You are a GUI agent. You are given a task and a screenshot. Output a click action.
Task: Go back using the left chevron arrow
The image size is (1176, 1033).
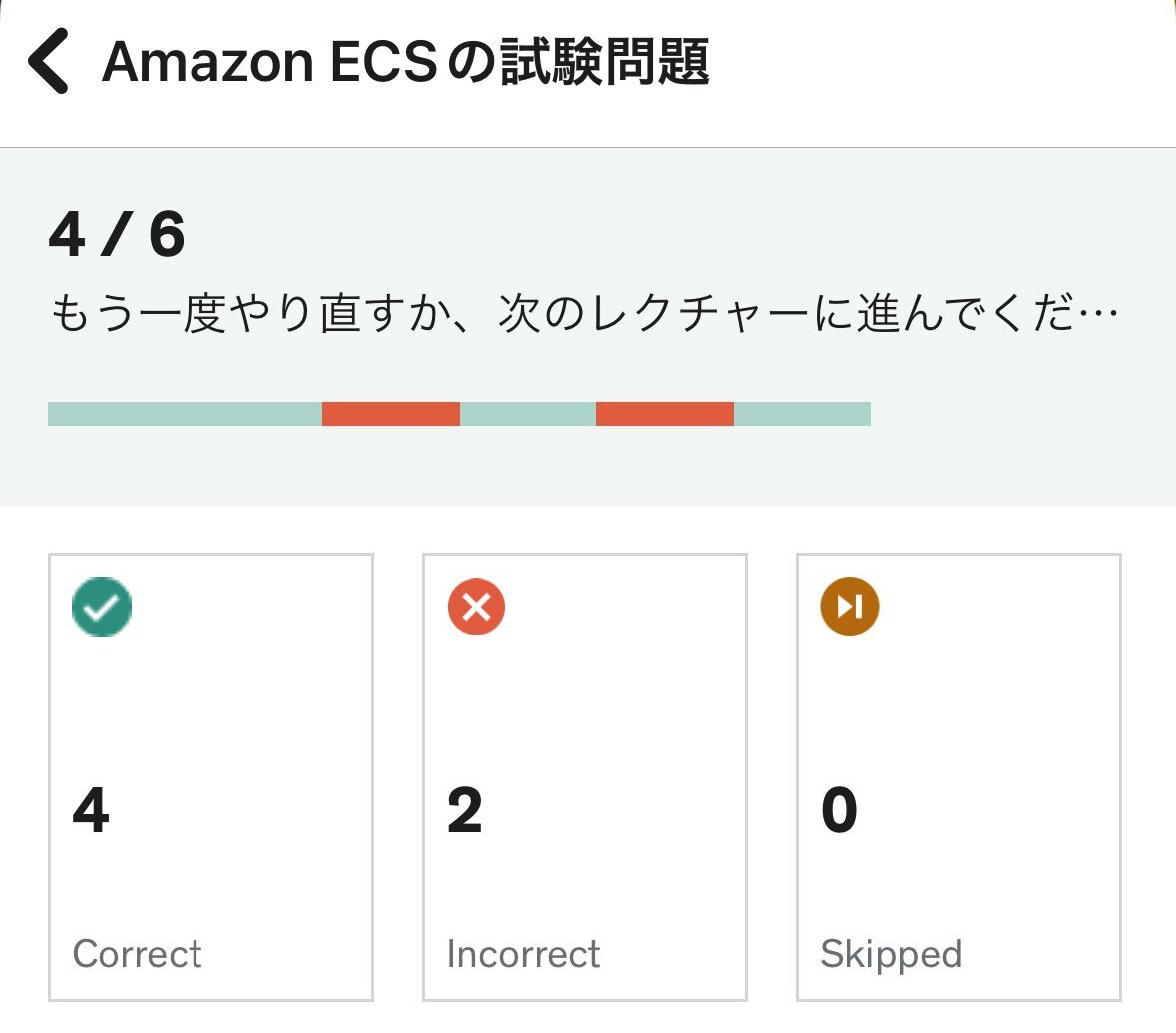[x=48, y=61]
